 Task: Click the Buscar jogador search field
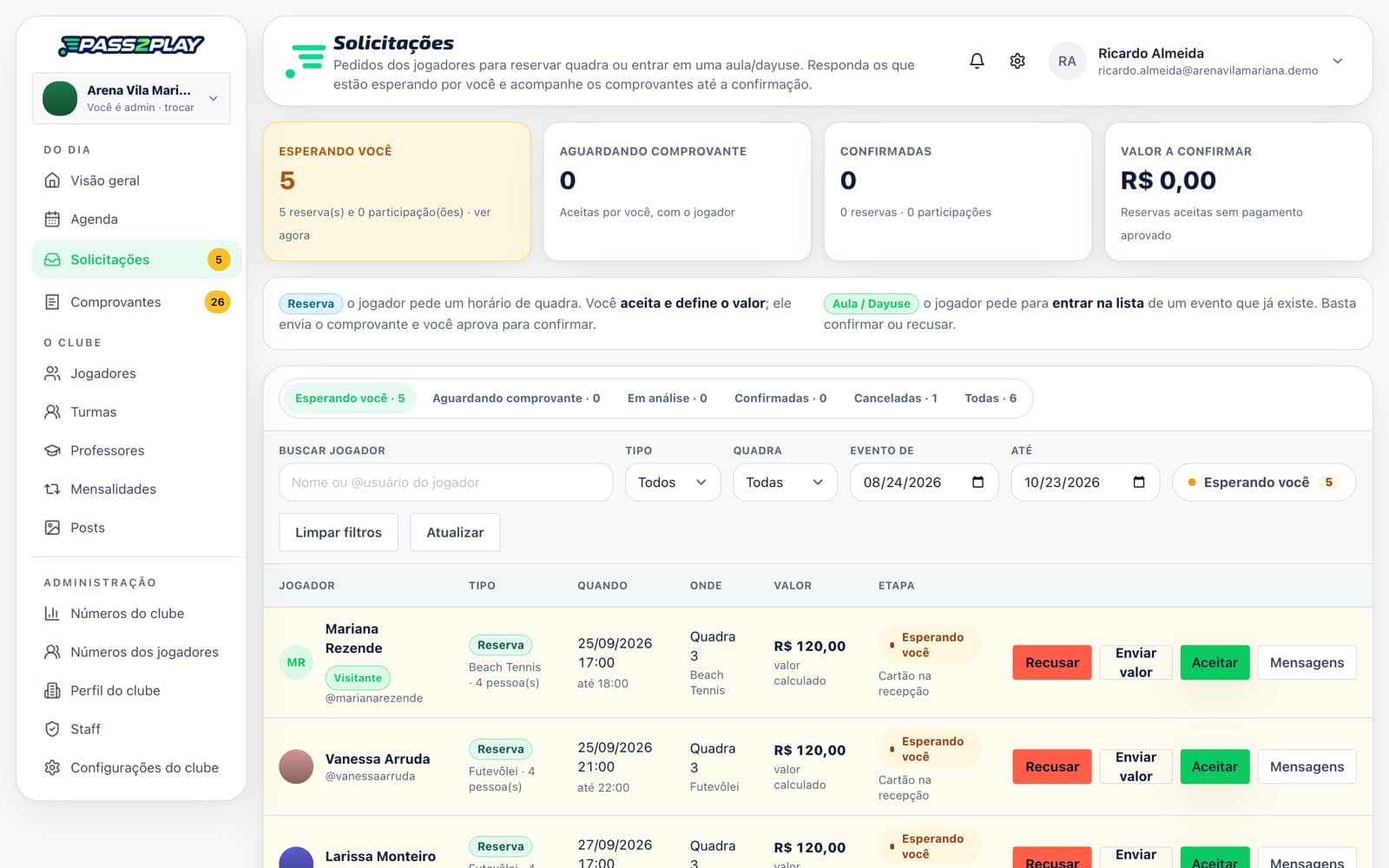point(445,482)
